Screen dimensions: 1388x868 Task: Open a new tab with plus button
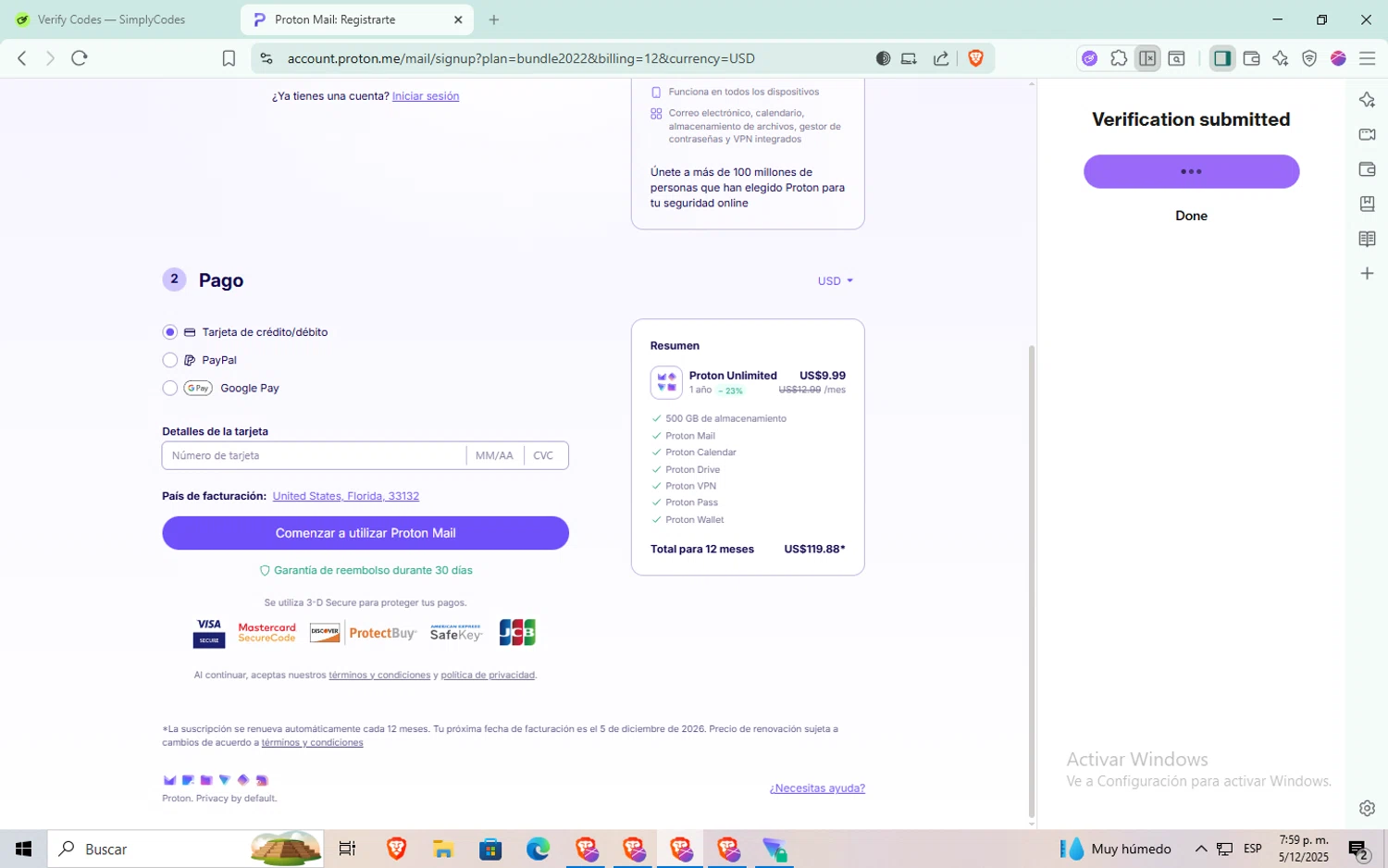[x=494, y=19]
